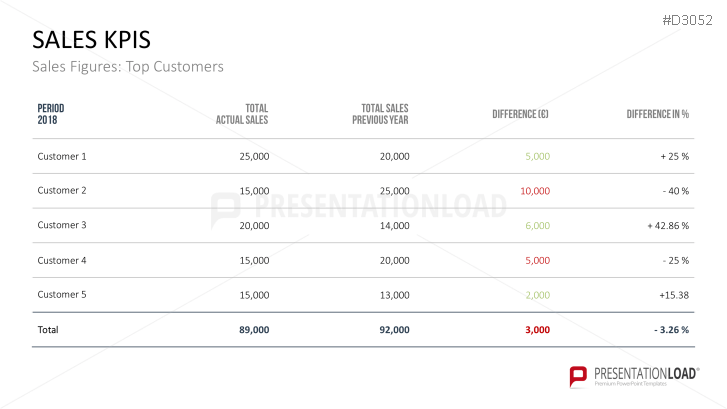Viewport: 727px width, 409px height.
Task: Click the Difference (€) column header
Action: [x=520, y=114]
